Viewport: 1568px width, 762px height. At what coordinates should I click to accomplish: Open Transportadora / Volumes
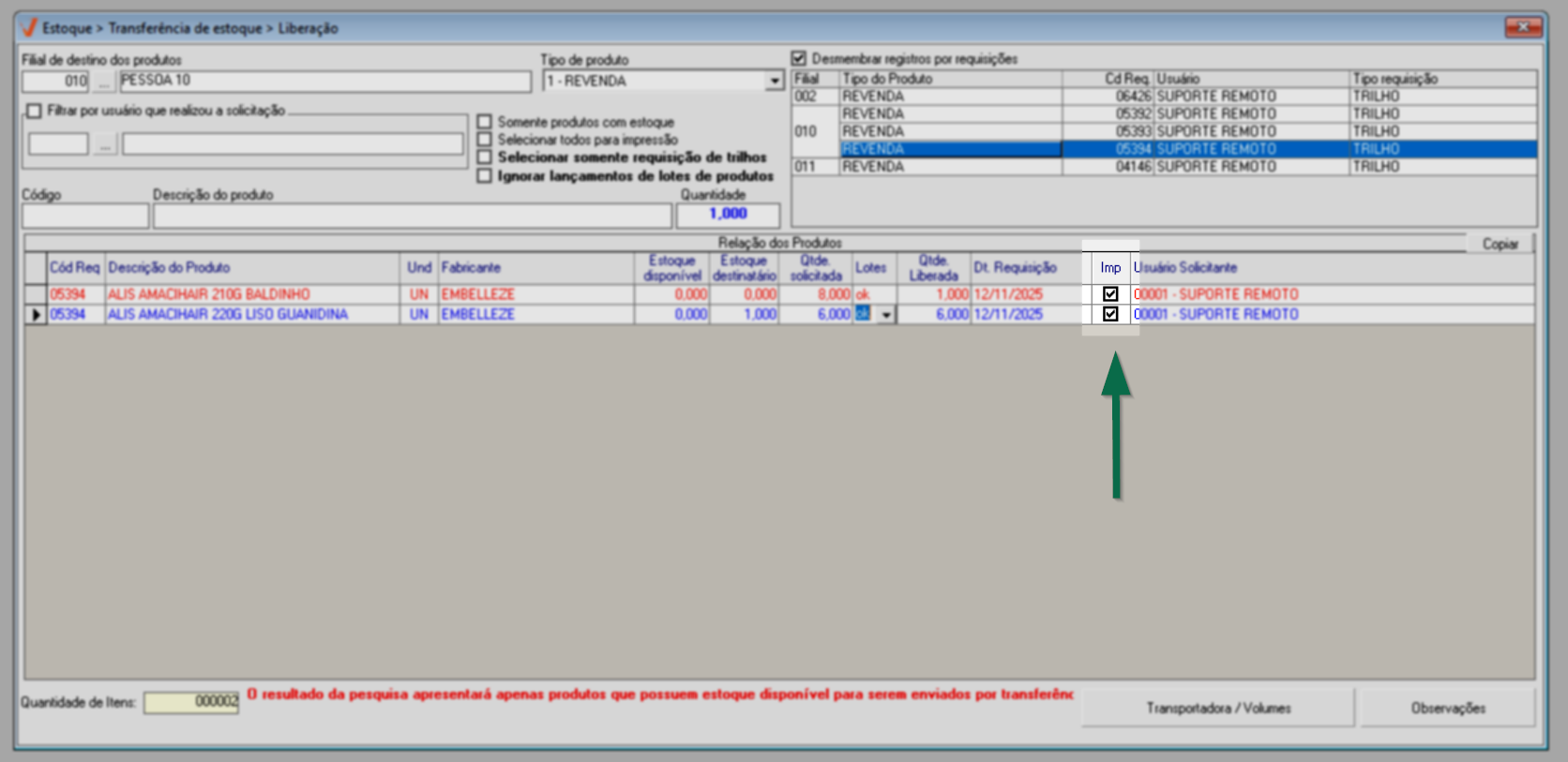pyautogui.click(x=1218, y=708)
